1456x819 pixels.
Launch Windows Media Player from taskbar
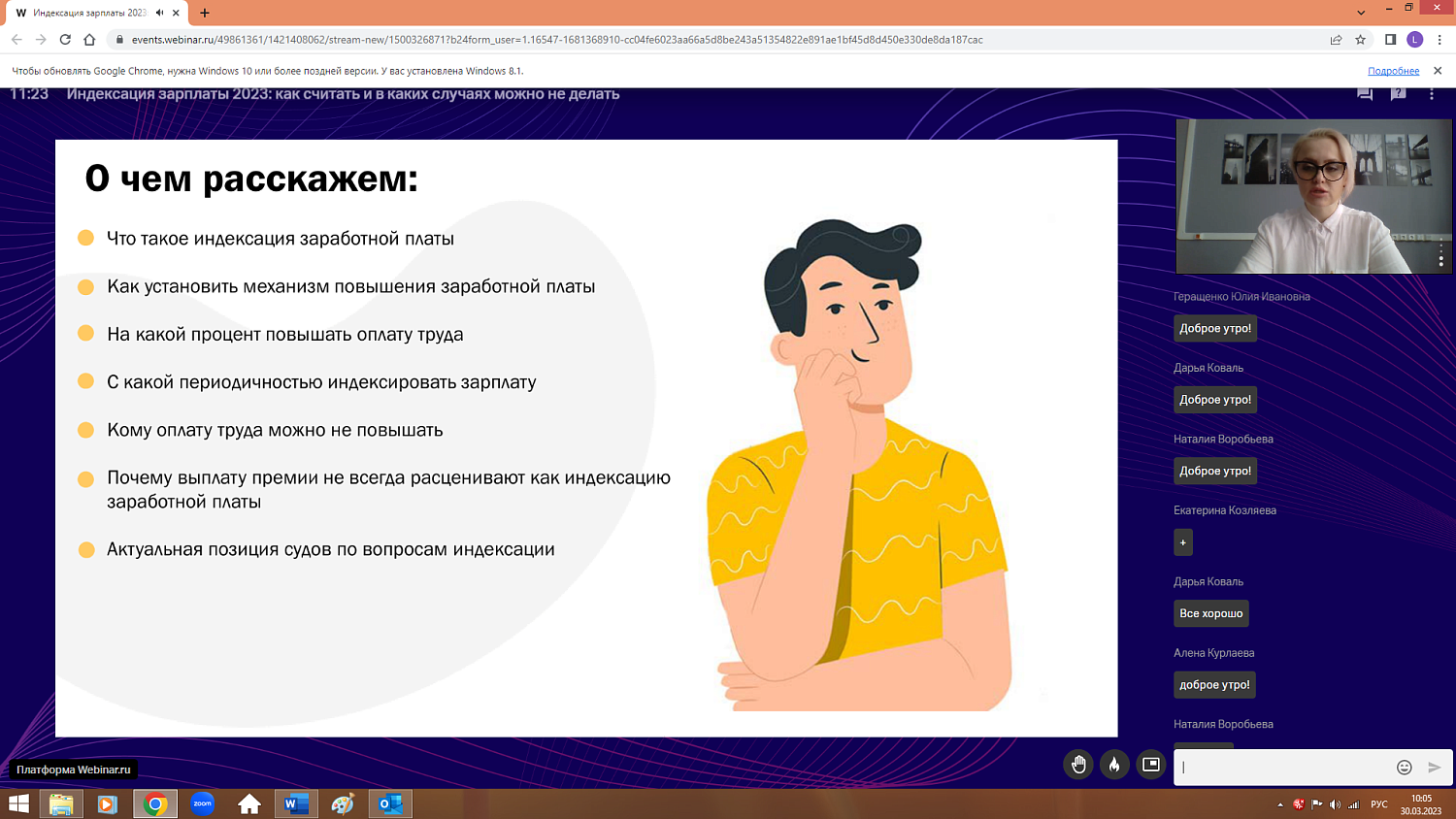click(x=108, y=803)
